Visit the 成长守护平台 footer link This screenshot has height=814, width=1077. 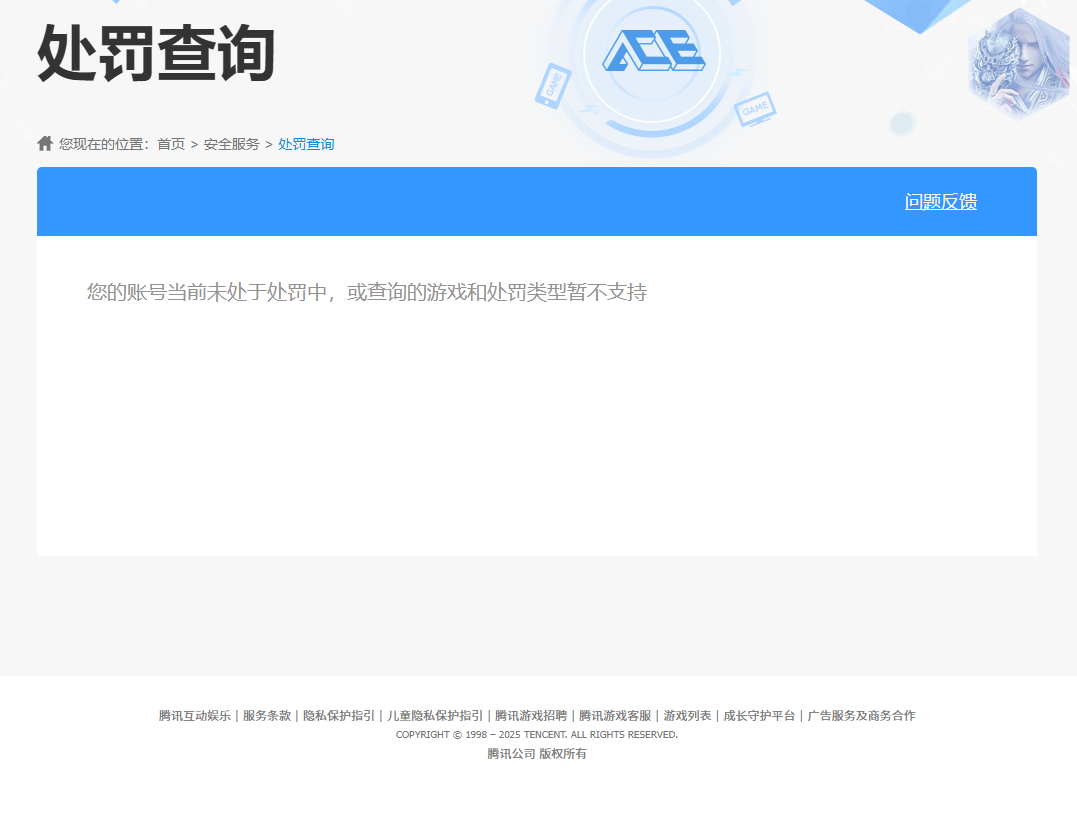pyautogui.click(x=759, y=716)
